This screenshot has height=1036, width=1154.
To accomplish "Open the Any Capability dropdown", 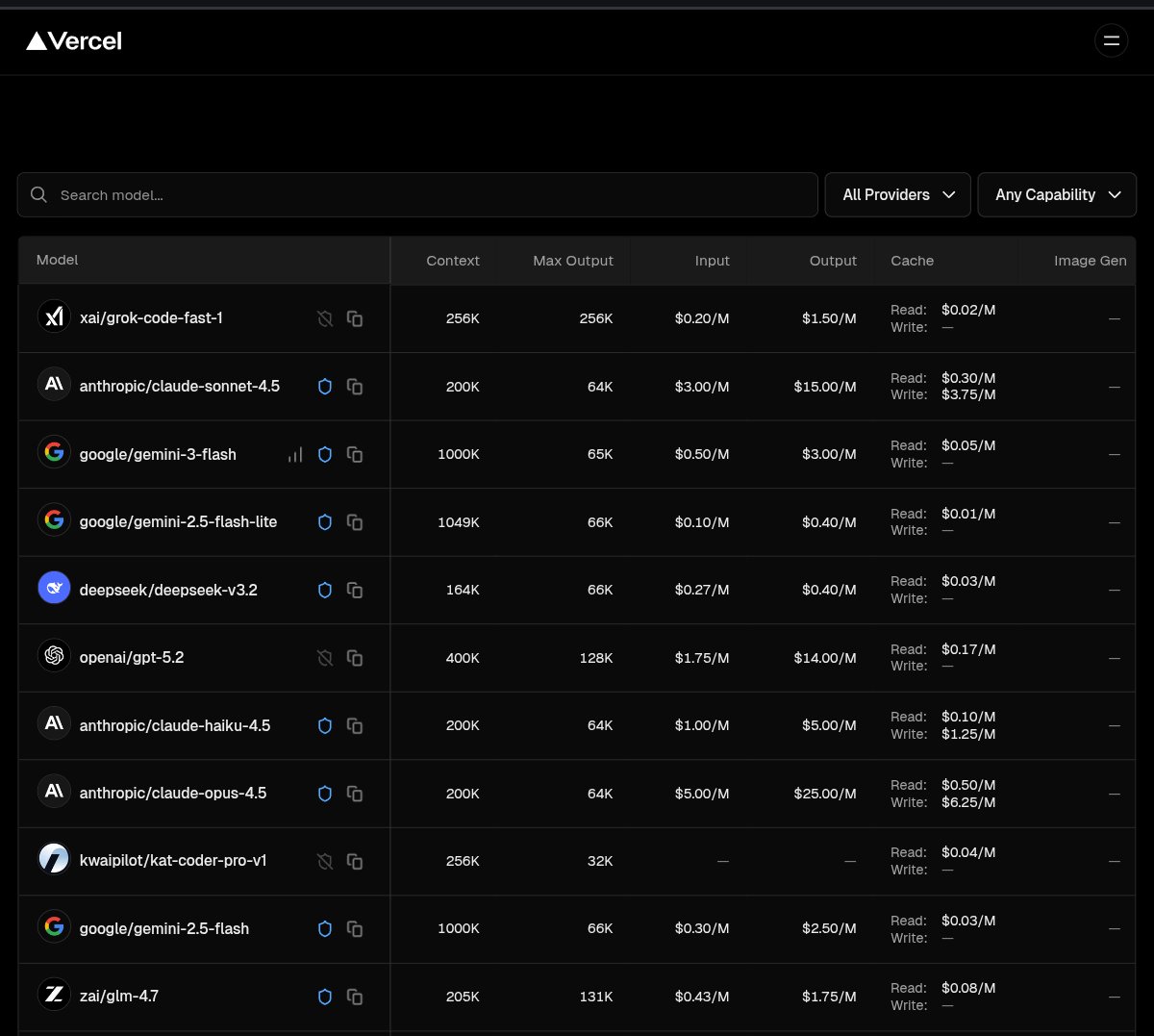I will click(x=1057, y=194).
